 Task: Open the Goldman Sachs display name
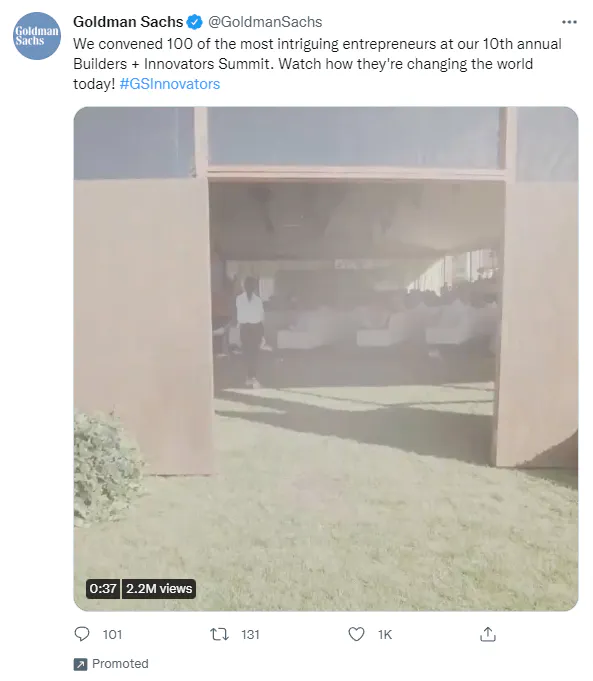[128, 22]
